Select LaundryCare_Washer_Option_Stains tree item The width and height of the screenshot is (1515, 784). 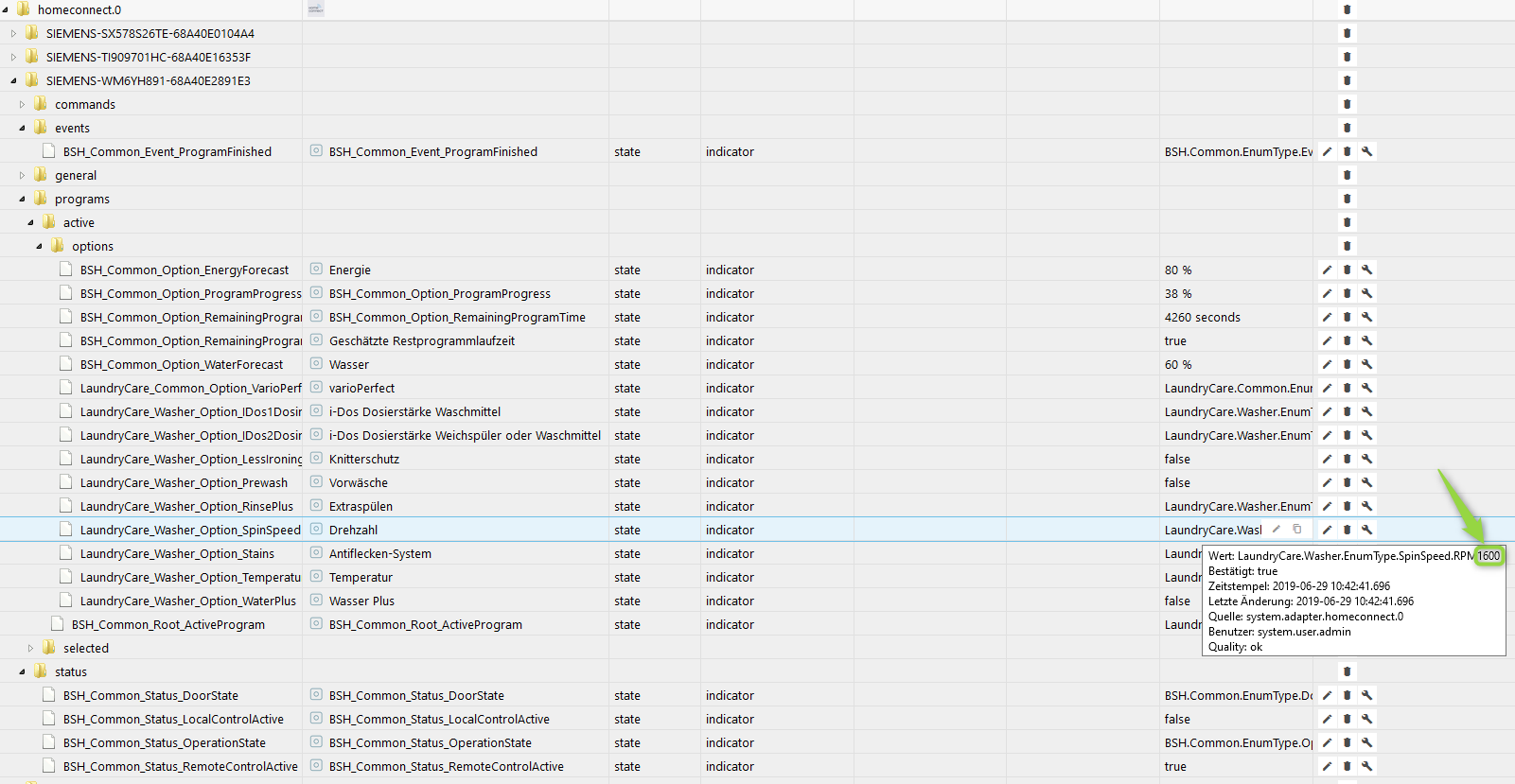click(x=177, y=553)
